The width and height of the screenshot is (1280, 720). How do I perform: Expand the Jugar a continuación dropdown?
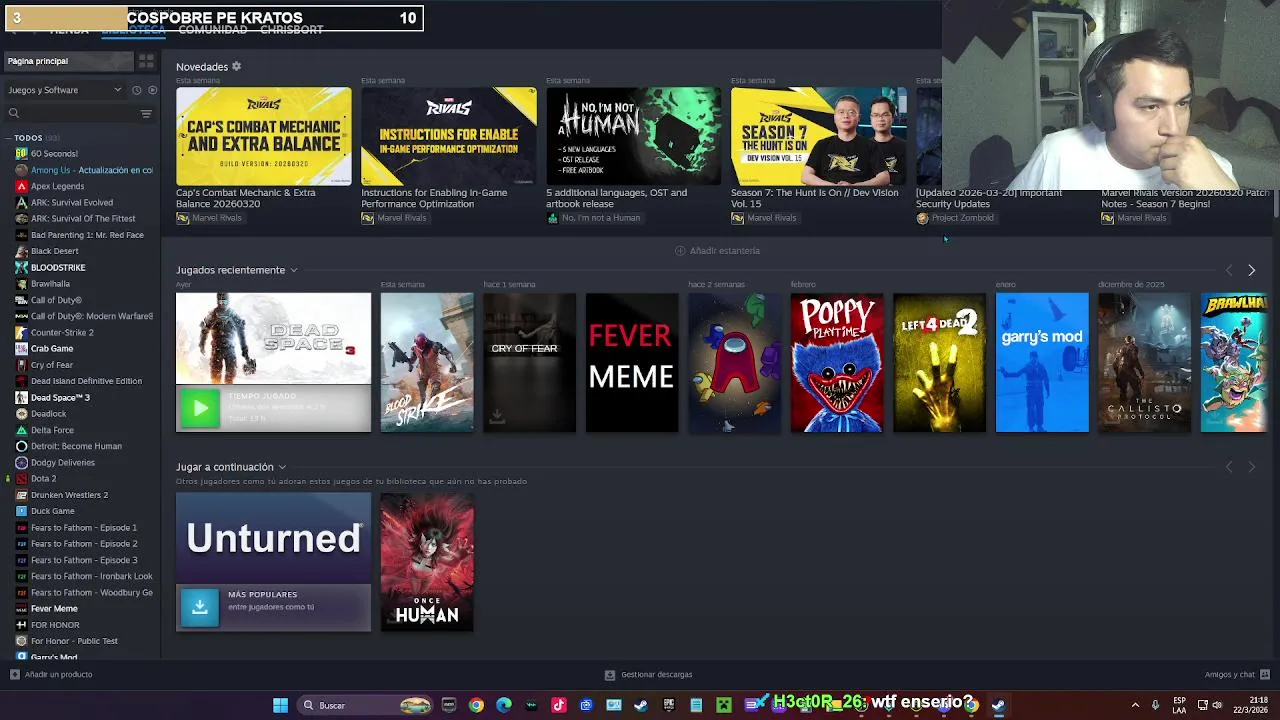click(x=282, y=468)
